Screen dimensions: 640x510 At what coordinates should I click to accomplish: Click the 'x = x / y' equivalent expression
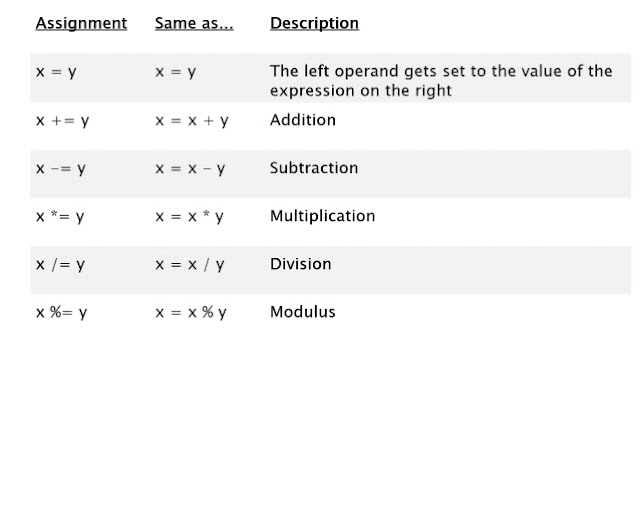coord(190,265)
